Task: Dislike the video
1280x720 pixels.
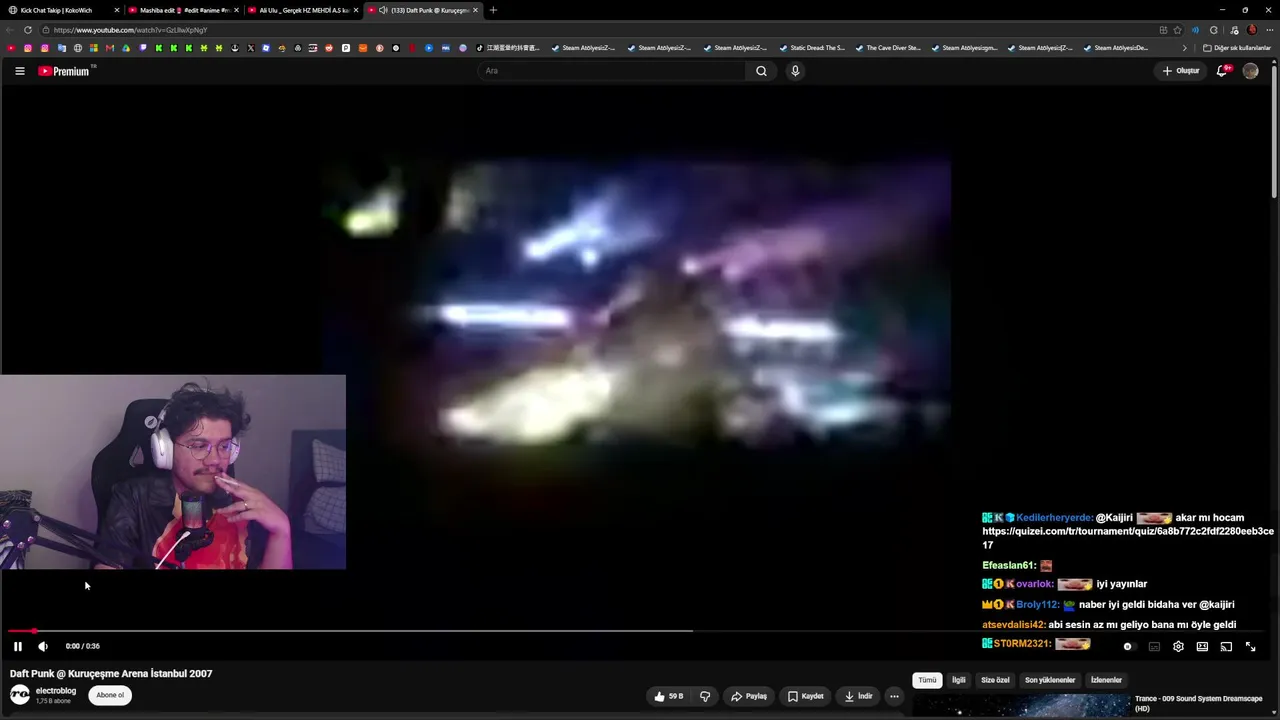Action: [705, 696]
